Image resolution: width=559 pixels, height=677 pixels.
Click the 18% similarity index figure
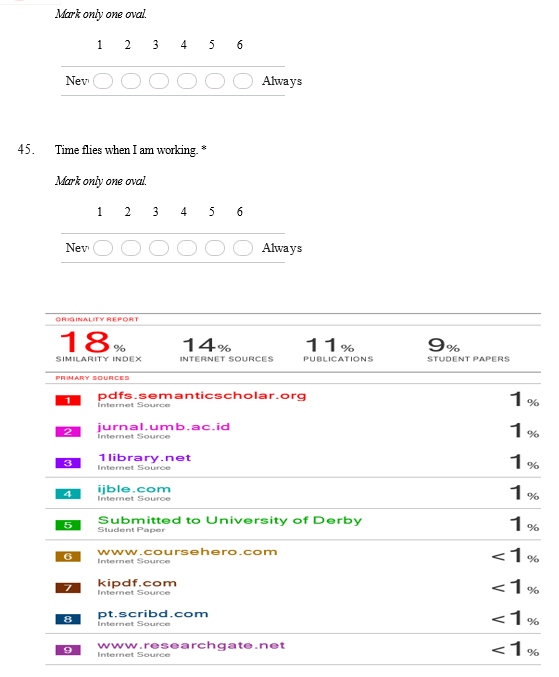tap(92, 342)
